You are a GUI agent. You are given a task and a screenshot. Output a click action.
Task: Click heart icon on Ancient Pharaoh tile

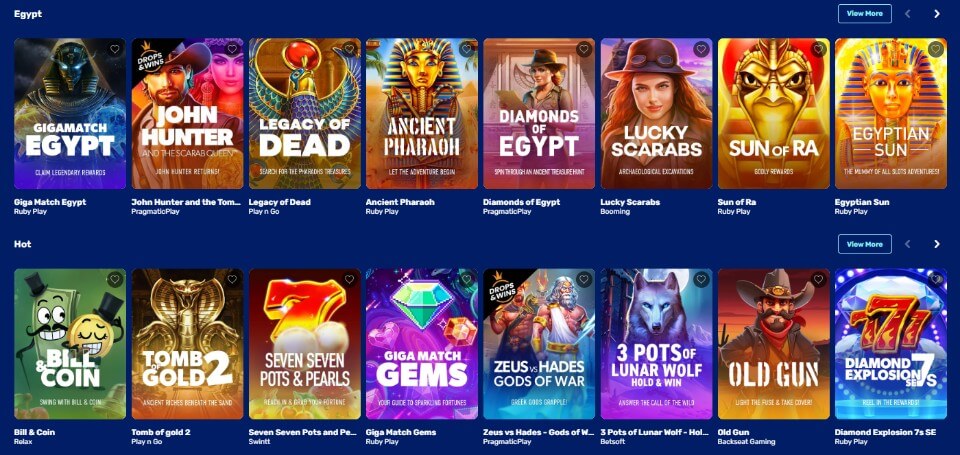[x=467, y=50]
